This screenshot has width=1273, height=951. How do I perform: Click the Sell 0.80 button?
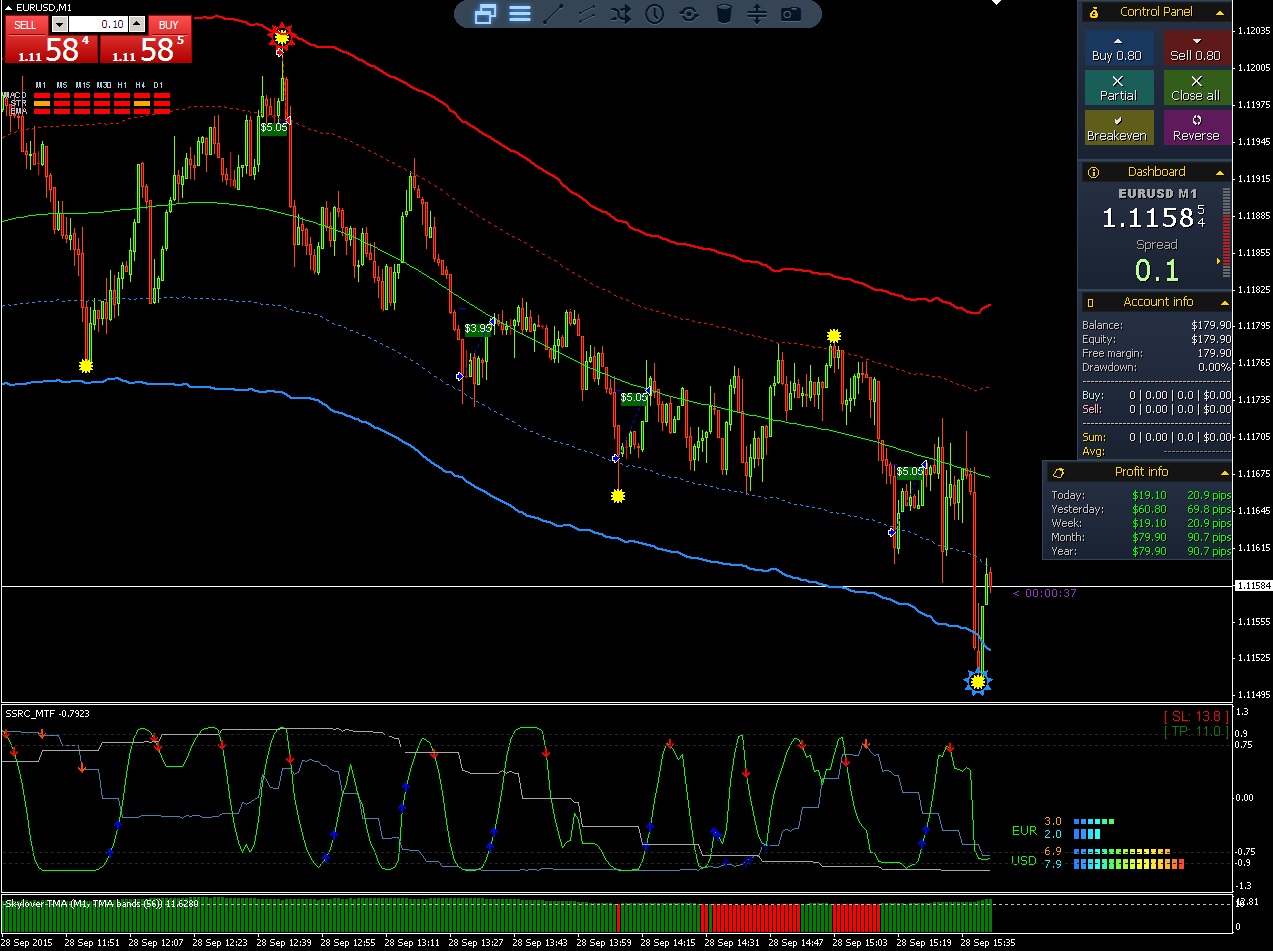(x=1196, y=48)
